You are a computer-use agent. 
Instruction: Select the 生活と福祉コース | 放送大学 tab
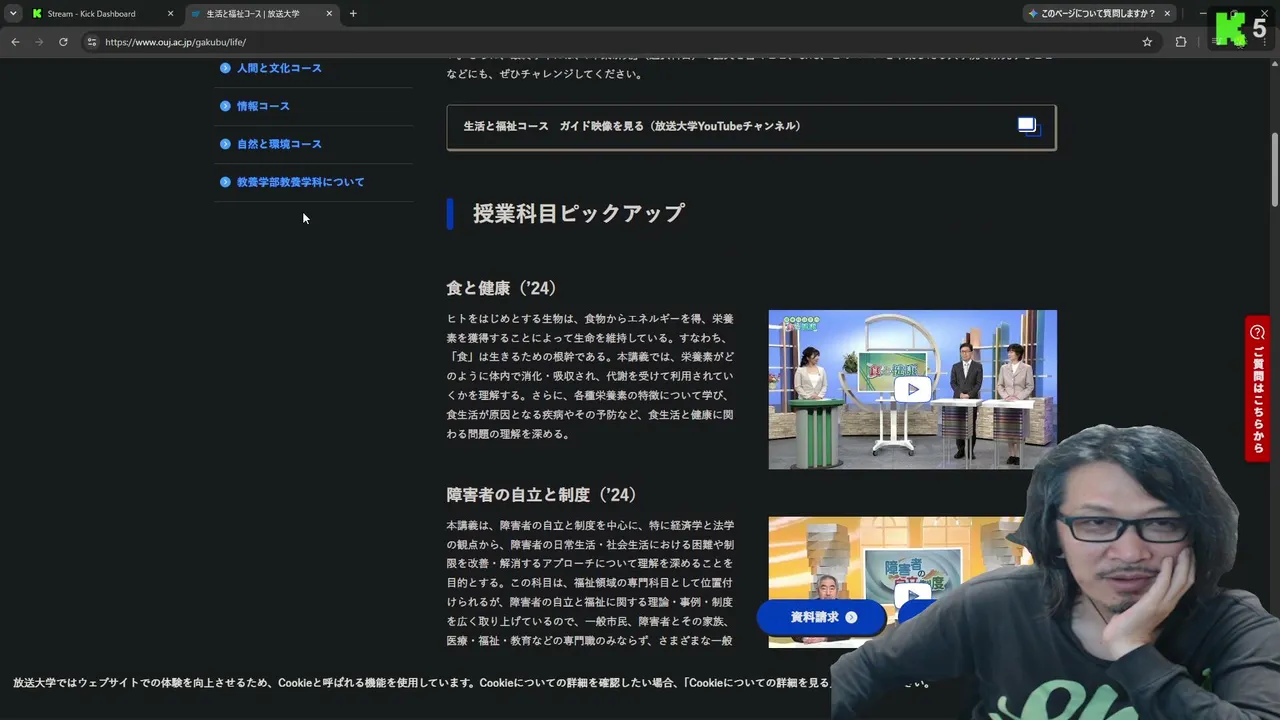click(x=262, y=14)
